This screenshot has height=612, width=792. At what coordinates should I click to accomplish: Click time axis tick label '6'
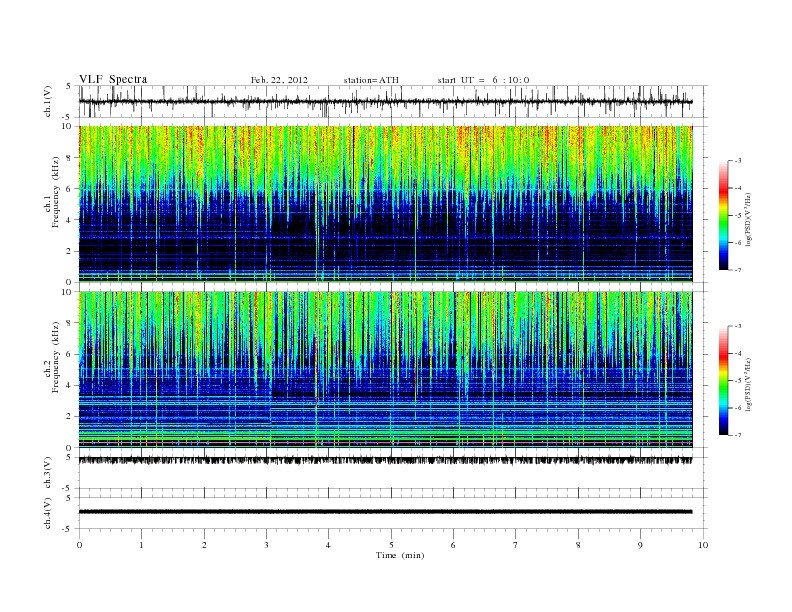tap(453, 545)
